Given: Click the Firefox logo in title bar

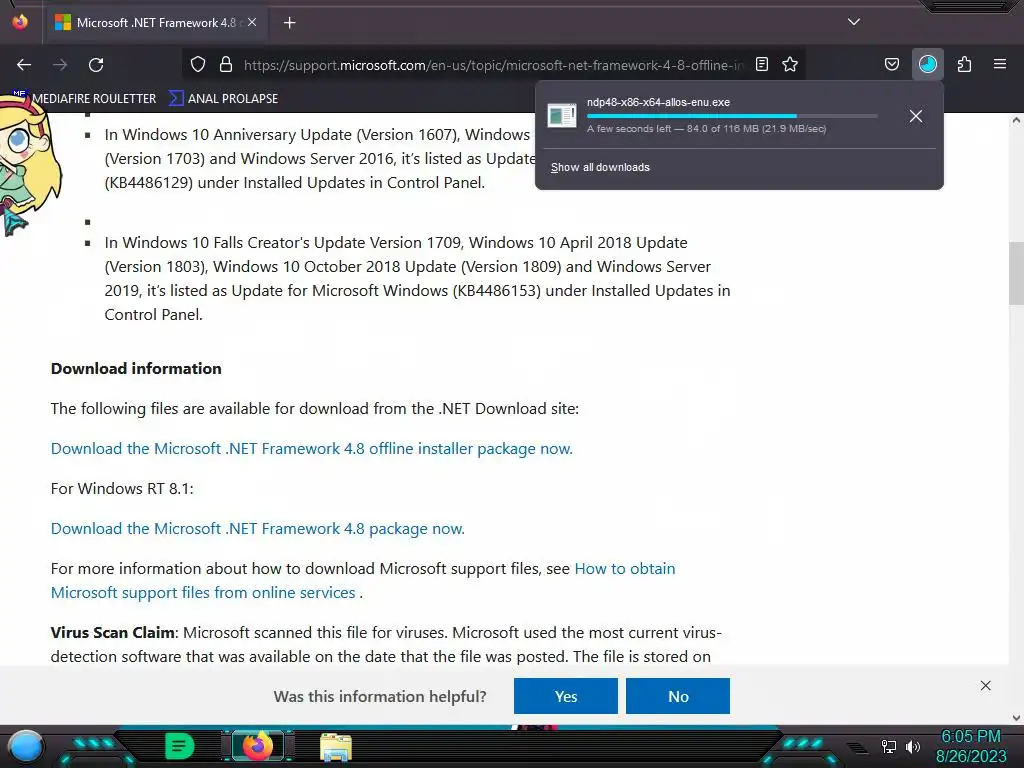Looking at the screenshot, I should (x=20, y=22).
